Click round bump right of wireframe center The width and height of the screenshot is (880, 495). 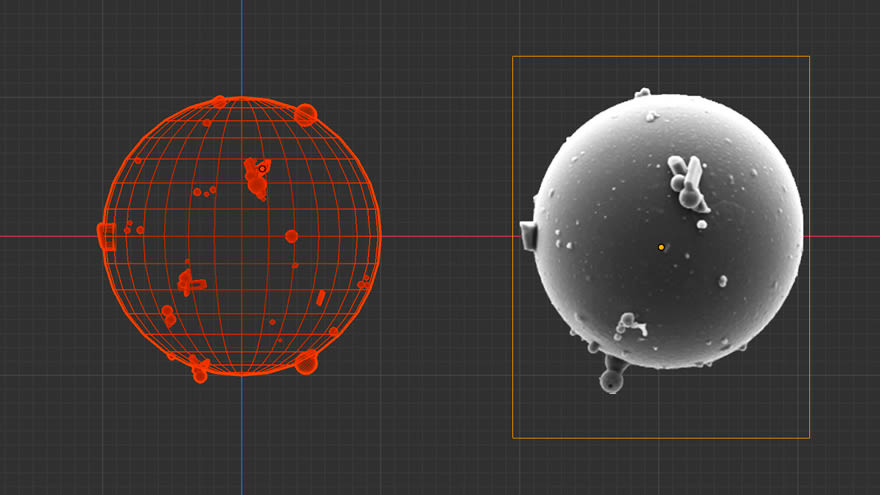point(291,236)
